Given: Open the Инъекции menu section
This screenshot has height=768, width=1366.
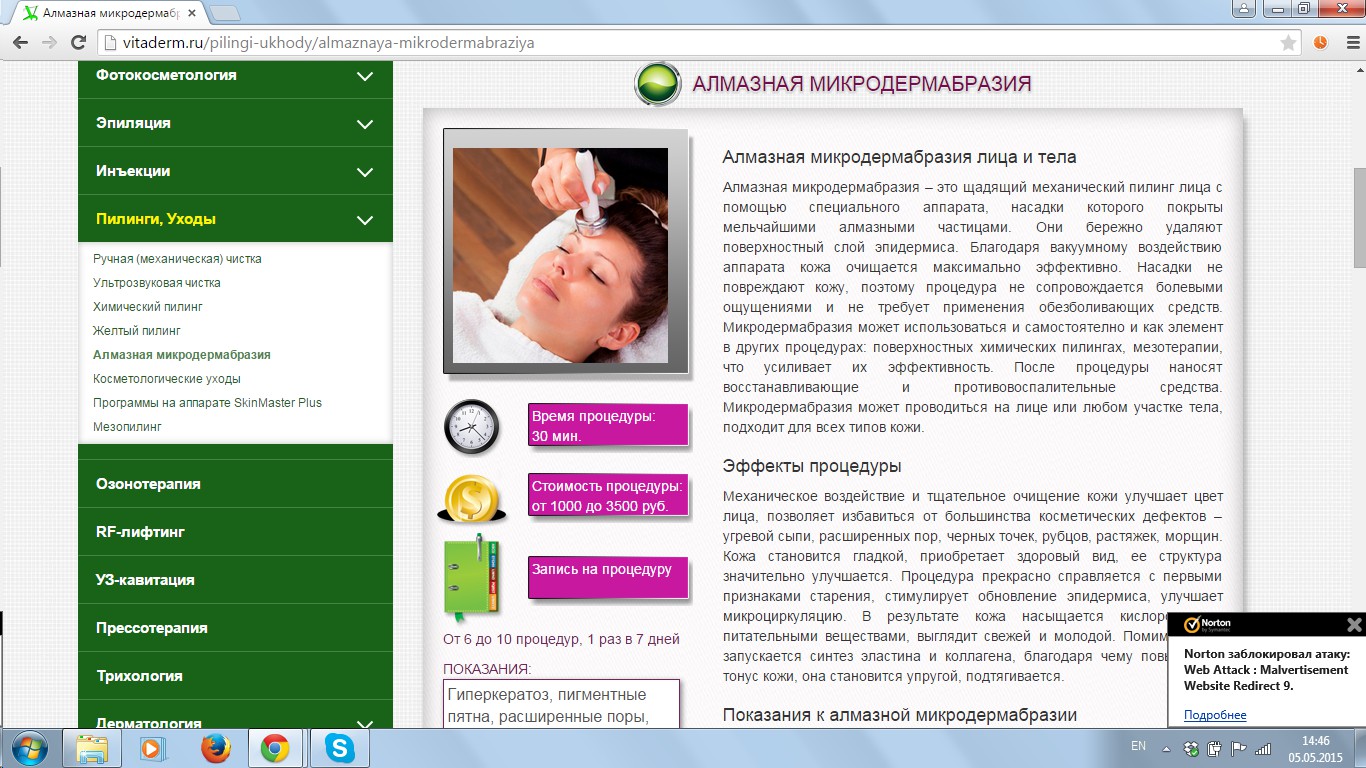Looking at the screenshot, I should pos(235,171).
